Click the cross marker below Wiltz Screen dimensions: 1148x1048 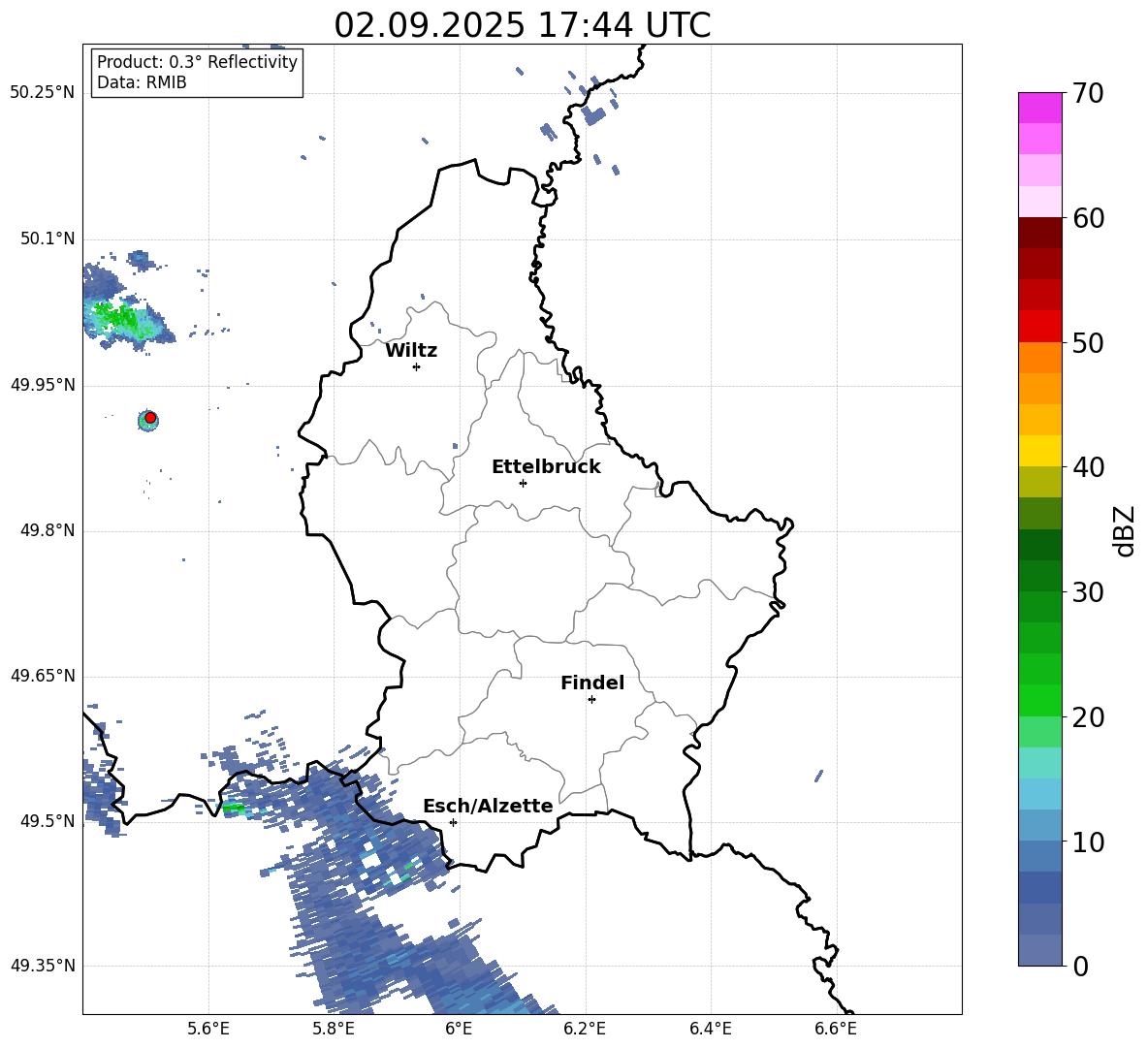click(416, 366)
